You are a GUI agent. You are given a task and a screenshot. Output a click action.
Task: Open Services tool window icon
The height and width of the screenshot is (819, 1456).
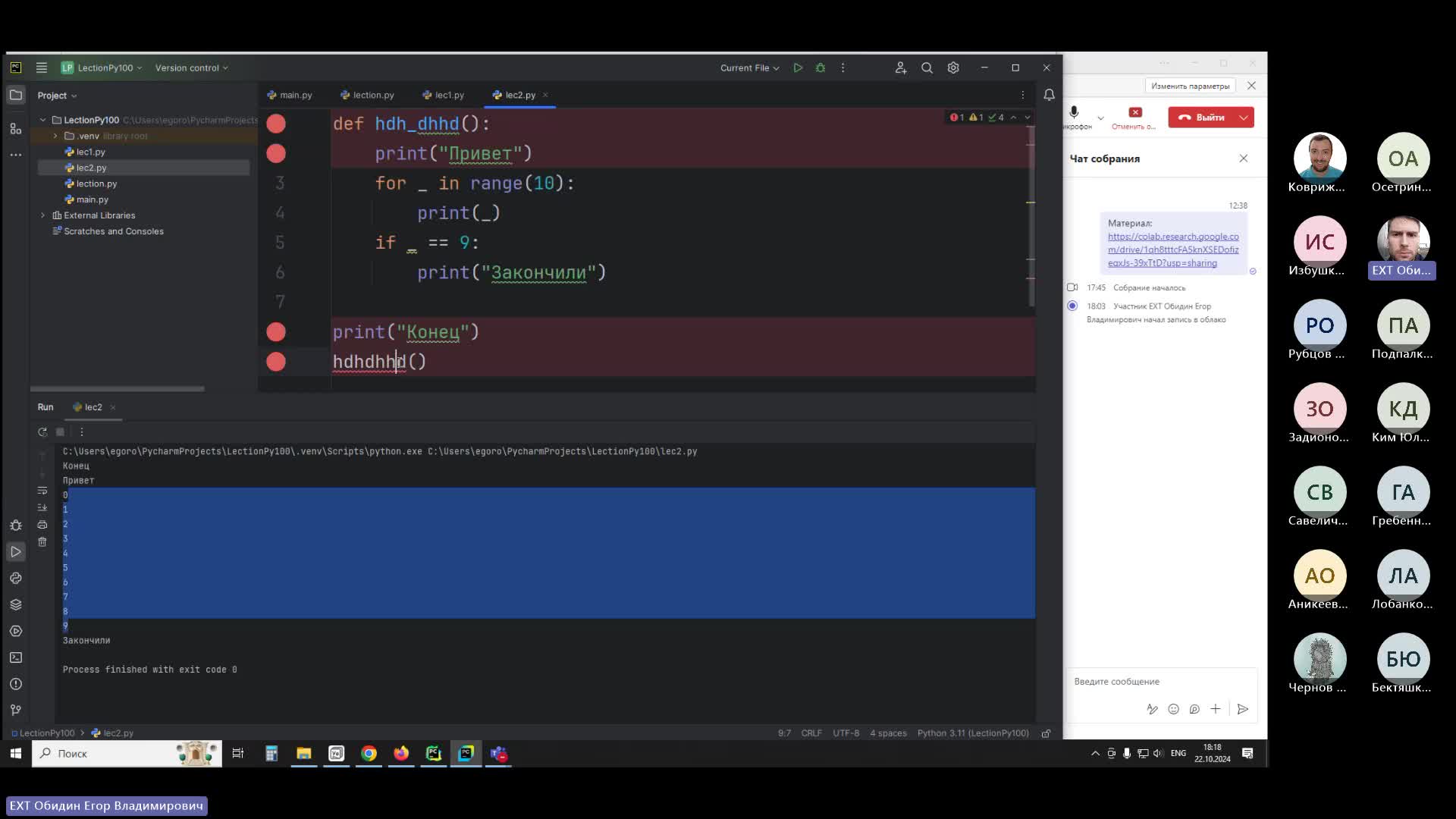coord(15,631)
